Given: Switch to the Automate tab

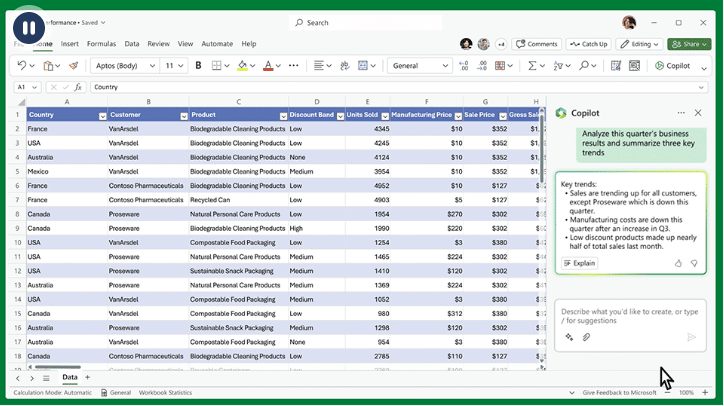Looking at the screenshot, I should point(217,44).
